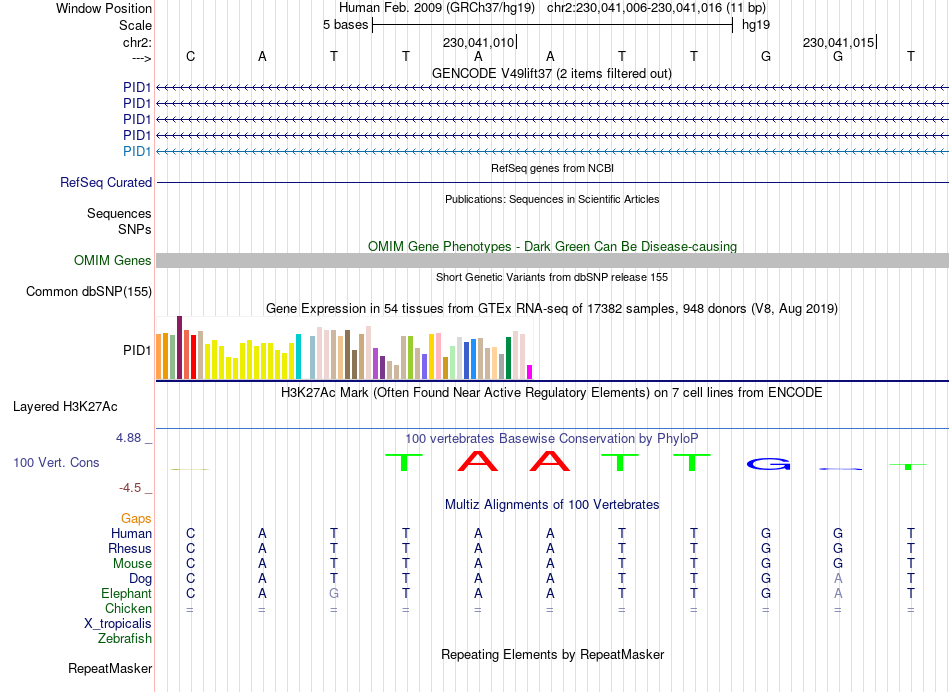Viewport: 950px width, 692px height.
Task: Click the gray OMIM Genes item bar
Action: click(x=552, y=261)
